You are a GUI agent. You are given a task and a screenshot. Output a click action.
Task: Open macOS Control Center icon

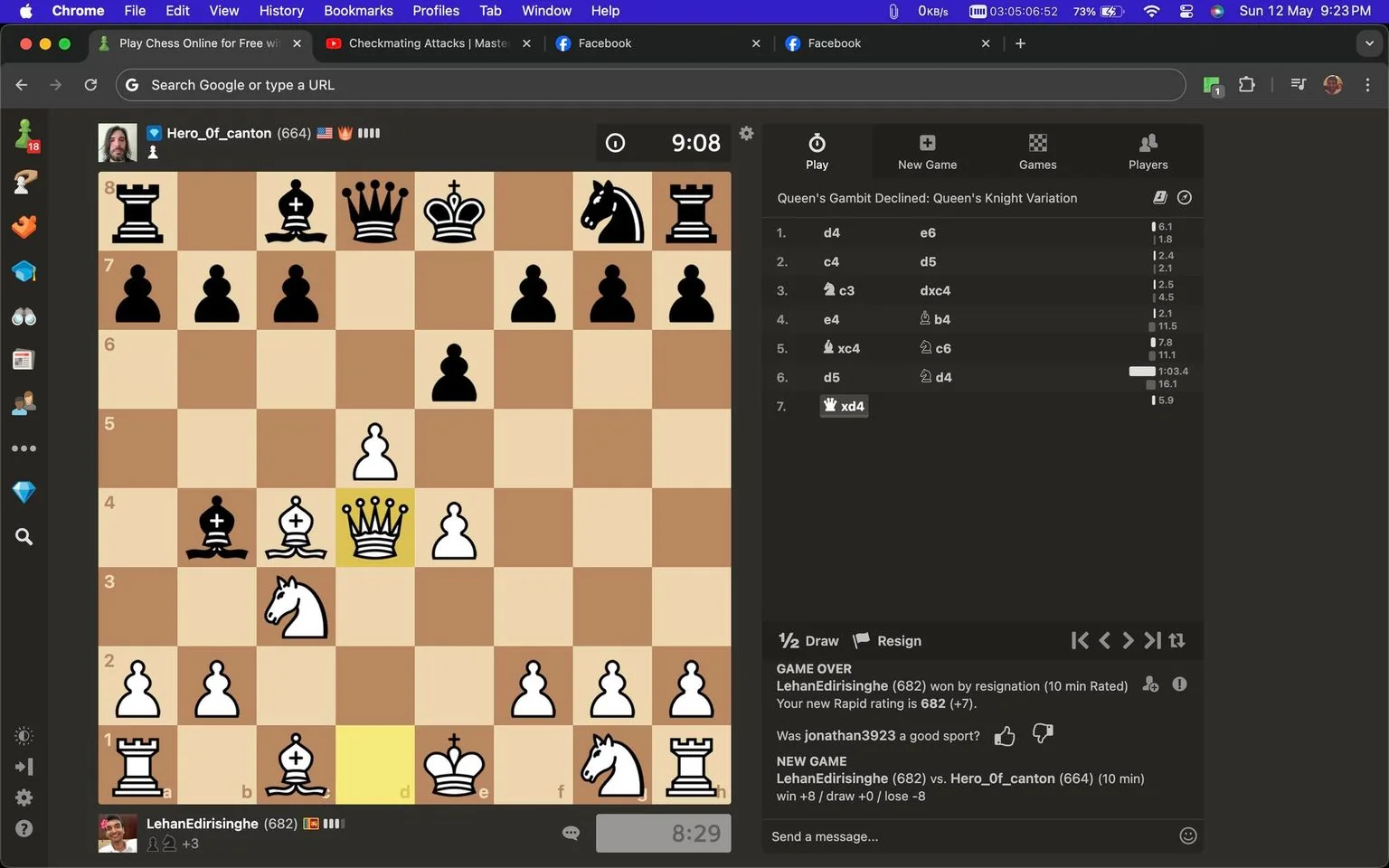pos(1186,11)
